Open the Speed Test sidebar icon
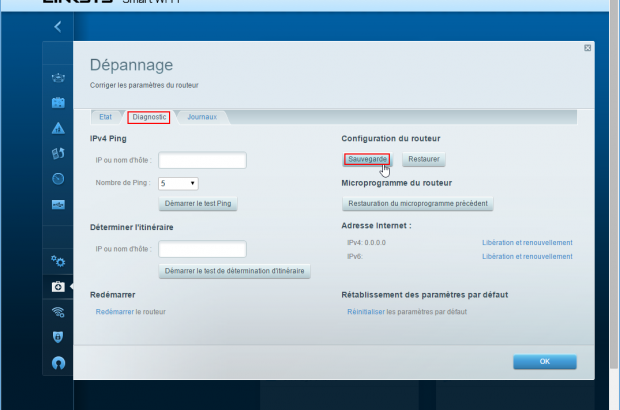Screen dimensions: 620x410 pos(58,179)
